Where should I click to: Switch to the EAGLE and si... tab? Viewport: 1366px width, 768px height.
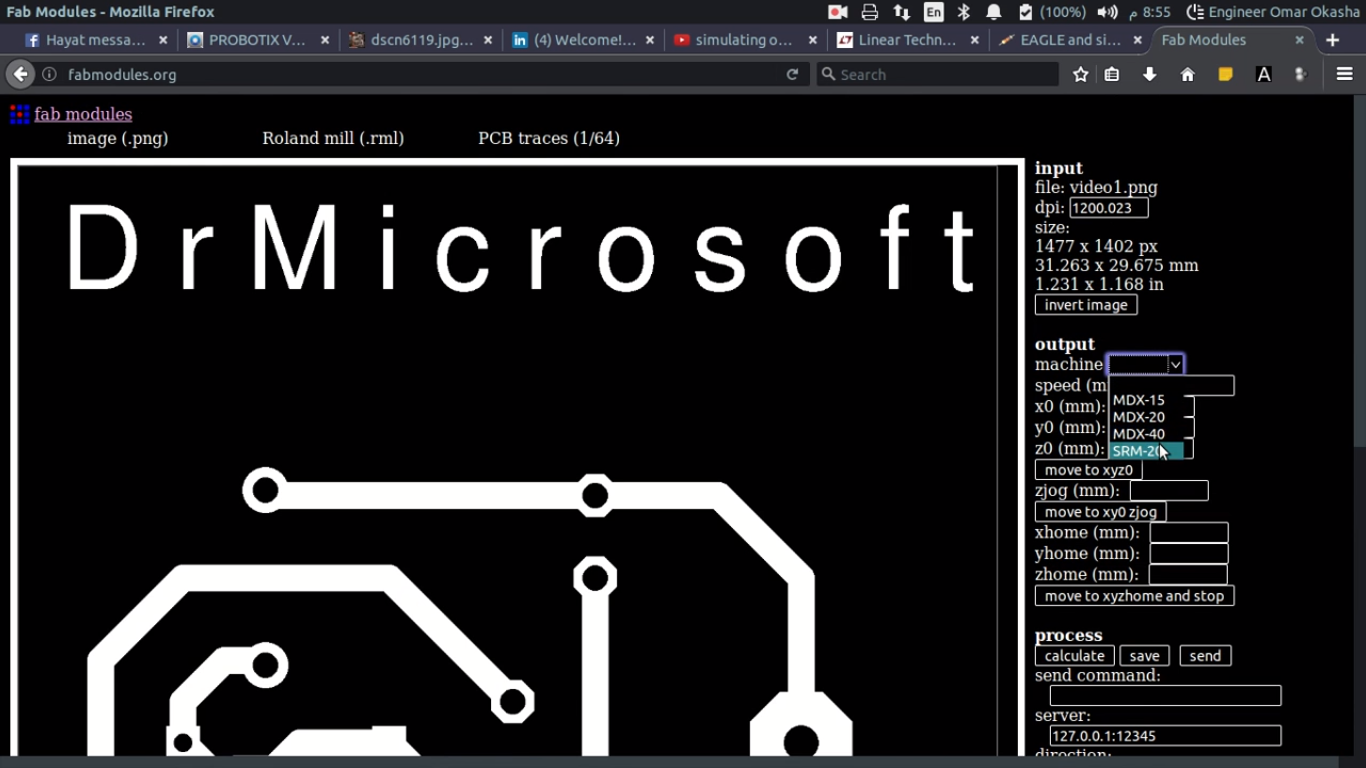pyautogui.click(x=1070, y=40)
